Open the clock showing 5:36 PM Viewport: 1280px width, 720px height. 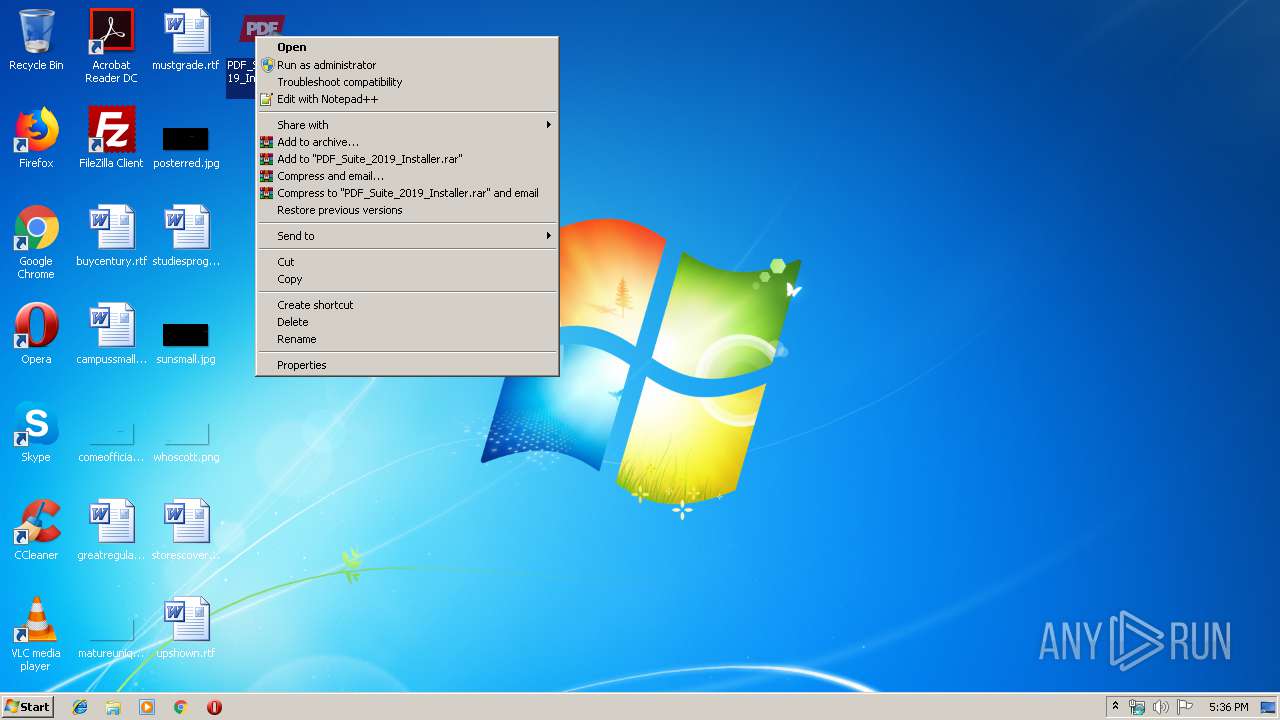[x=1228, y=707]
